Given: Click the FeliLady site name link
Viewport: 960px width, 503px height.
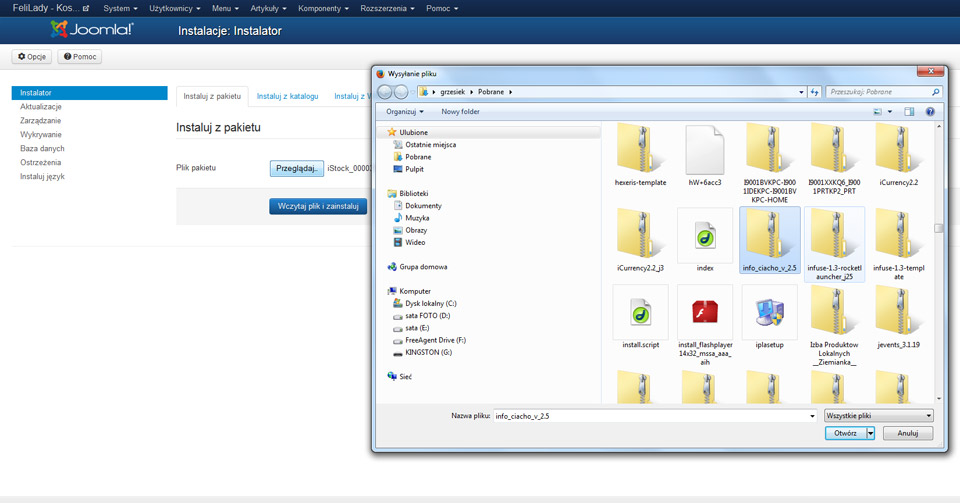Looking at the screenshot, I should click(x=51, y=8).
